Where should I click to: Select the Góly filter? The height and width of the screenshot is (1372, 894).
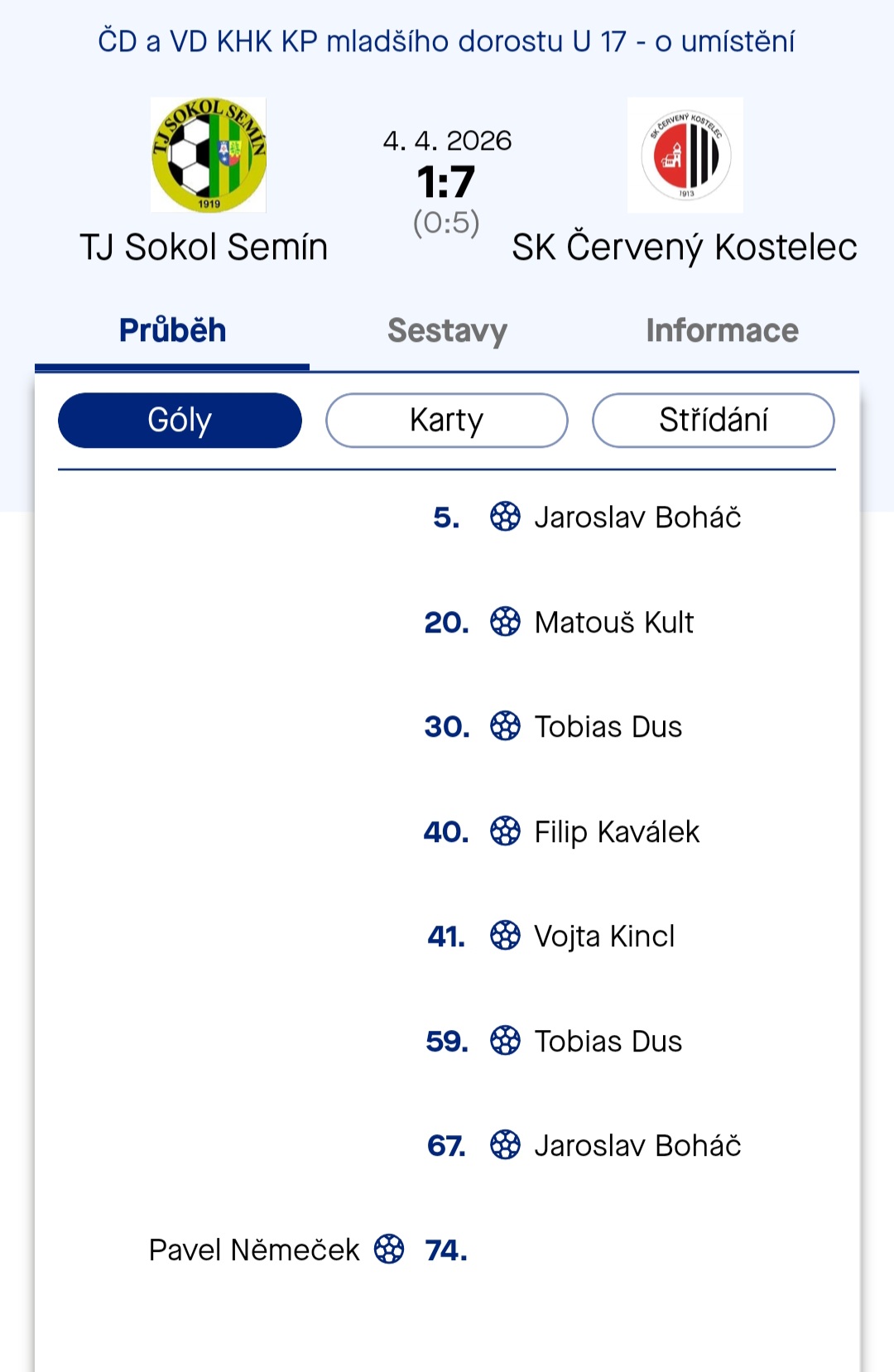tap(179, 420)
